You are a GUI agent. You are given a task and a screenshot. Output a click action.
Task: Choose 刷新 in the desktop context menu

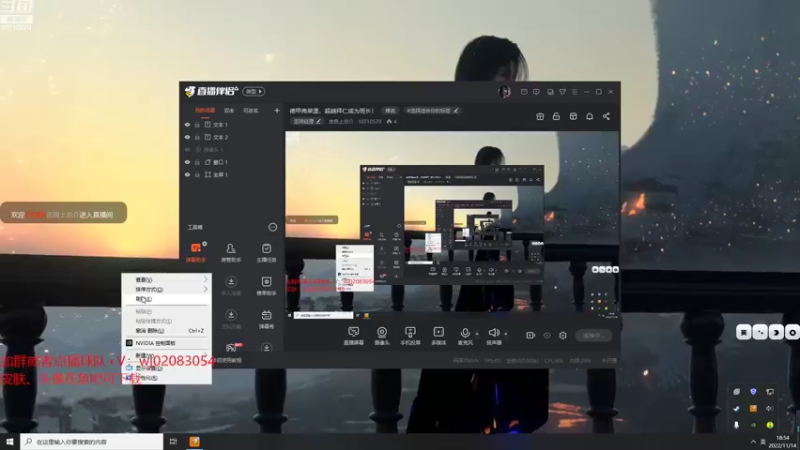click(166, 299)
